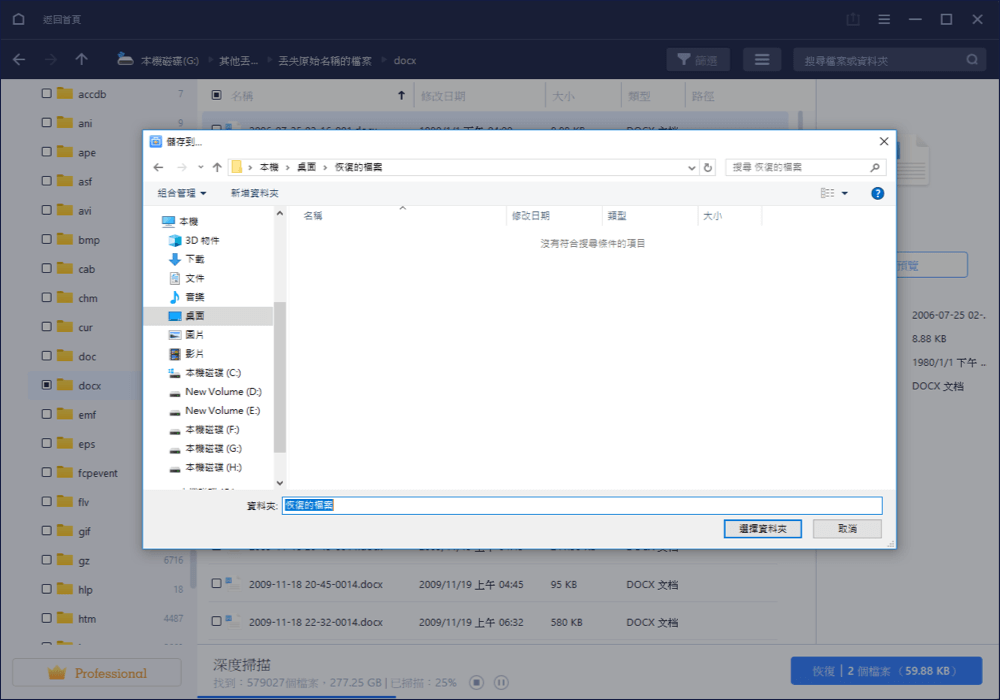This screenshot has width=1000, height=700.
Task: Expand 本機 breadcrumb chevron in address bar
Action: 288,167
